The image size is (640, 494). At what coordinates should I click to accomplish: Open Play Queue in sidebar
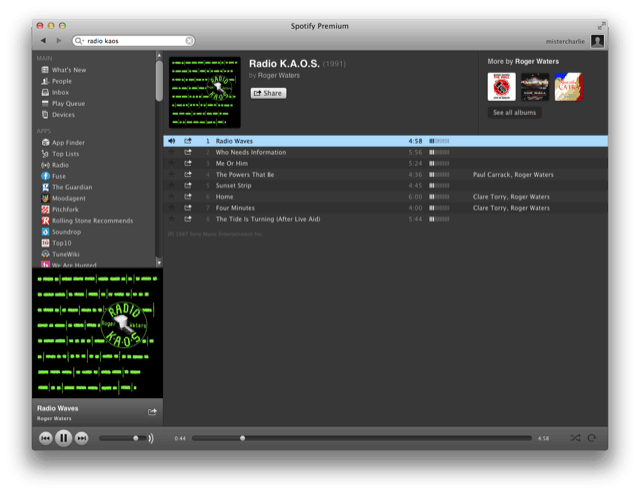click(x=63, y=104)
